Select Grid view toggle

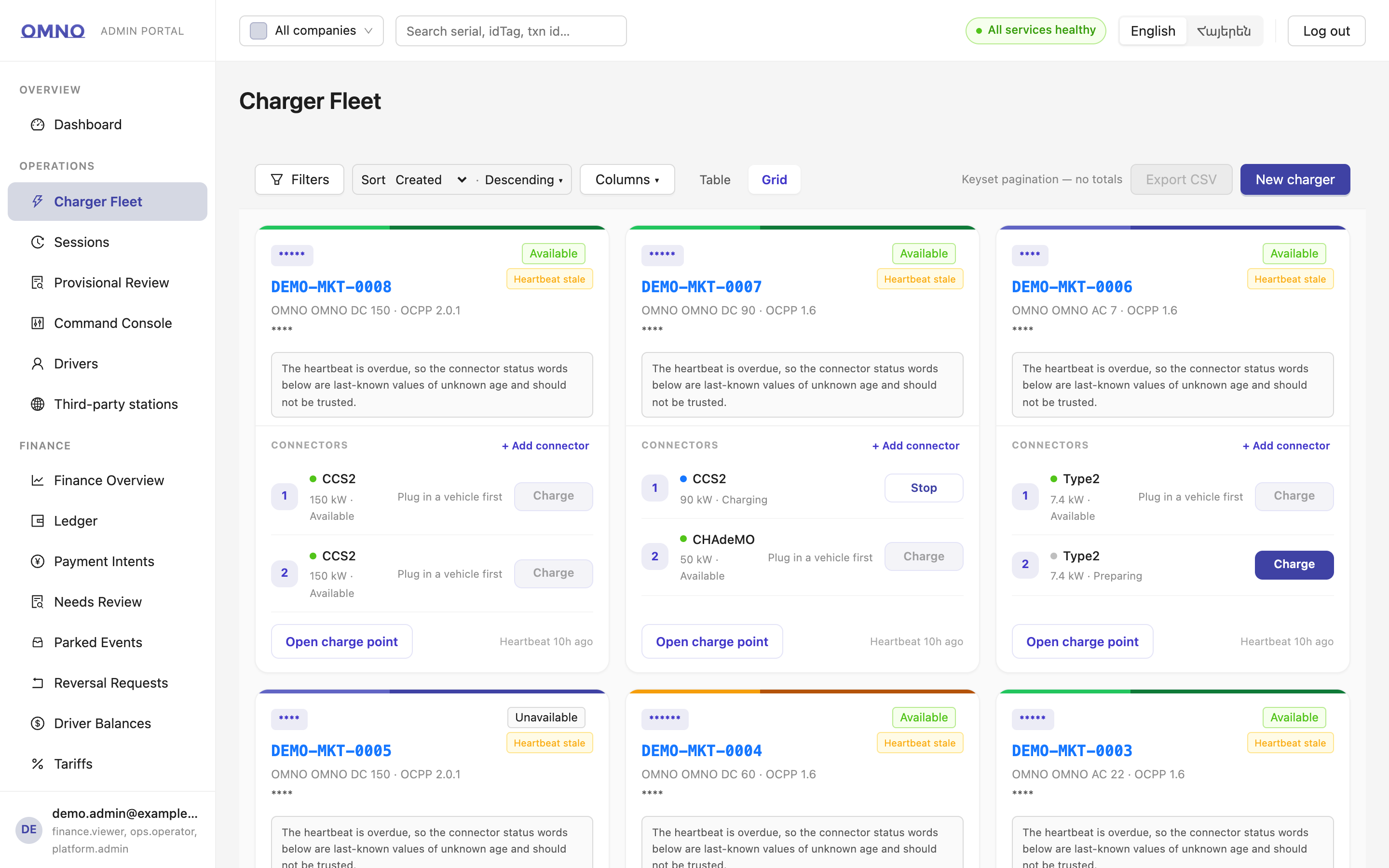click(x=774, y=180)
